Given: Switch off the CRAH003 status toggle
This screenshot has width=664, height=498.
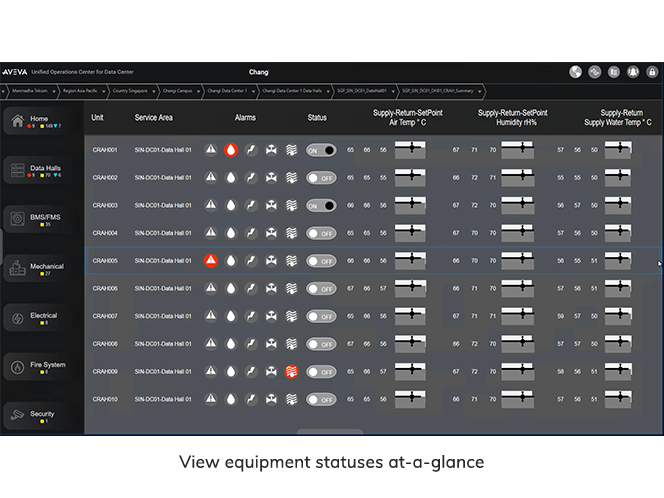Looking at the screenshot, I should click(x=321, y=205).
